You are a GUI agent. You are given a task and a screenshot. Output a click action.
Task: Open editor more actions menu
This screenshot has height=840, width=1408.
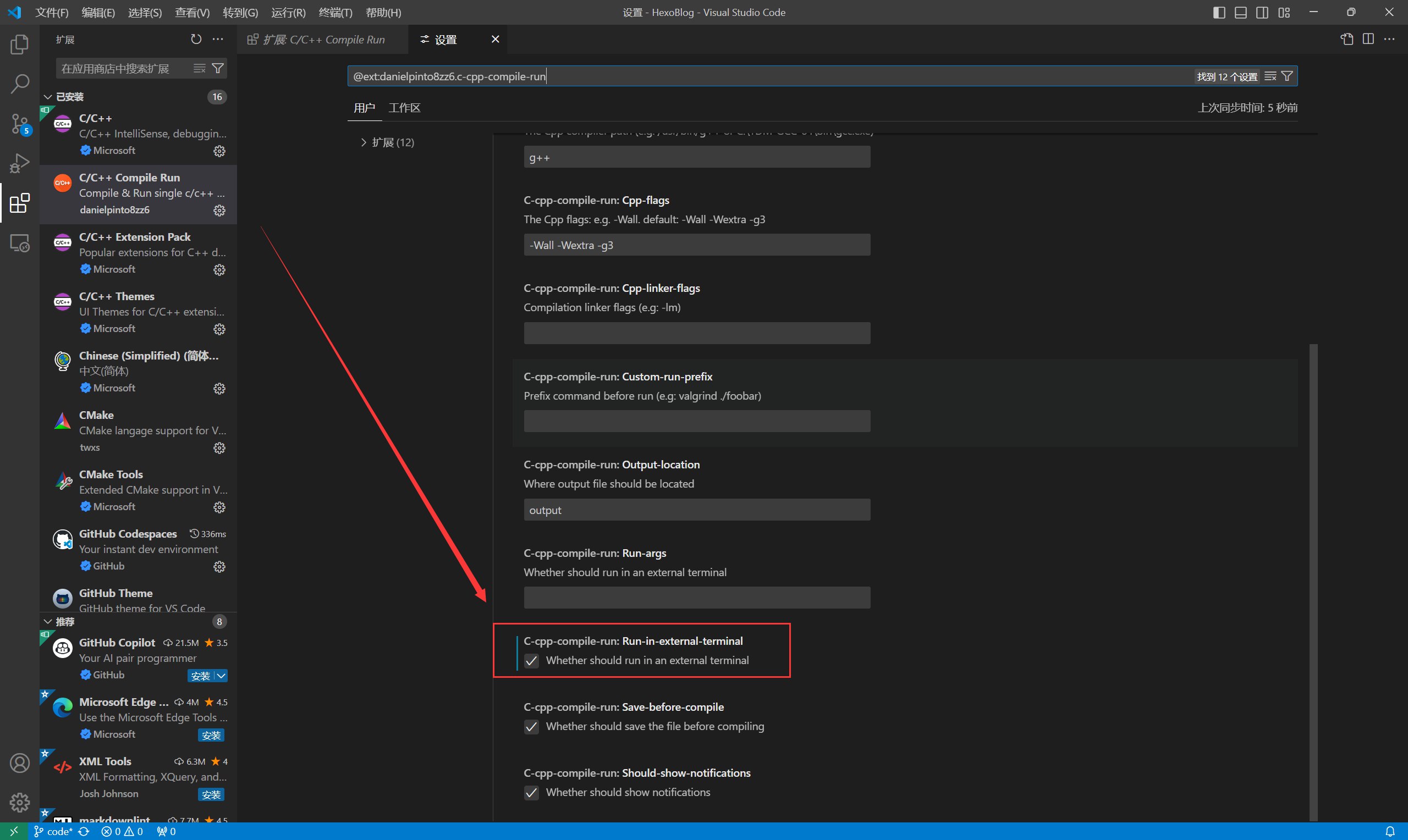click(x=1389, y=39)
